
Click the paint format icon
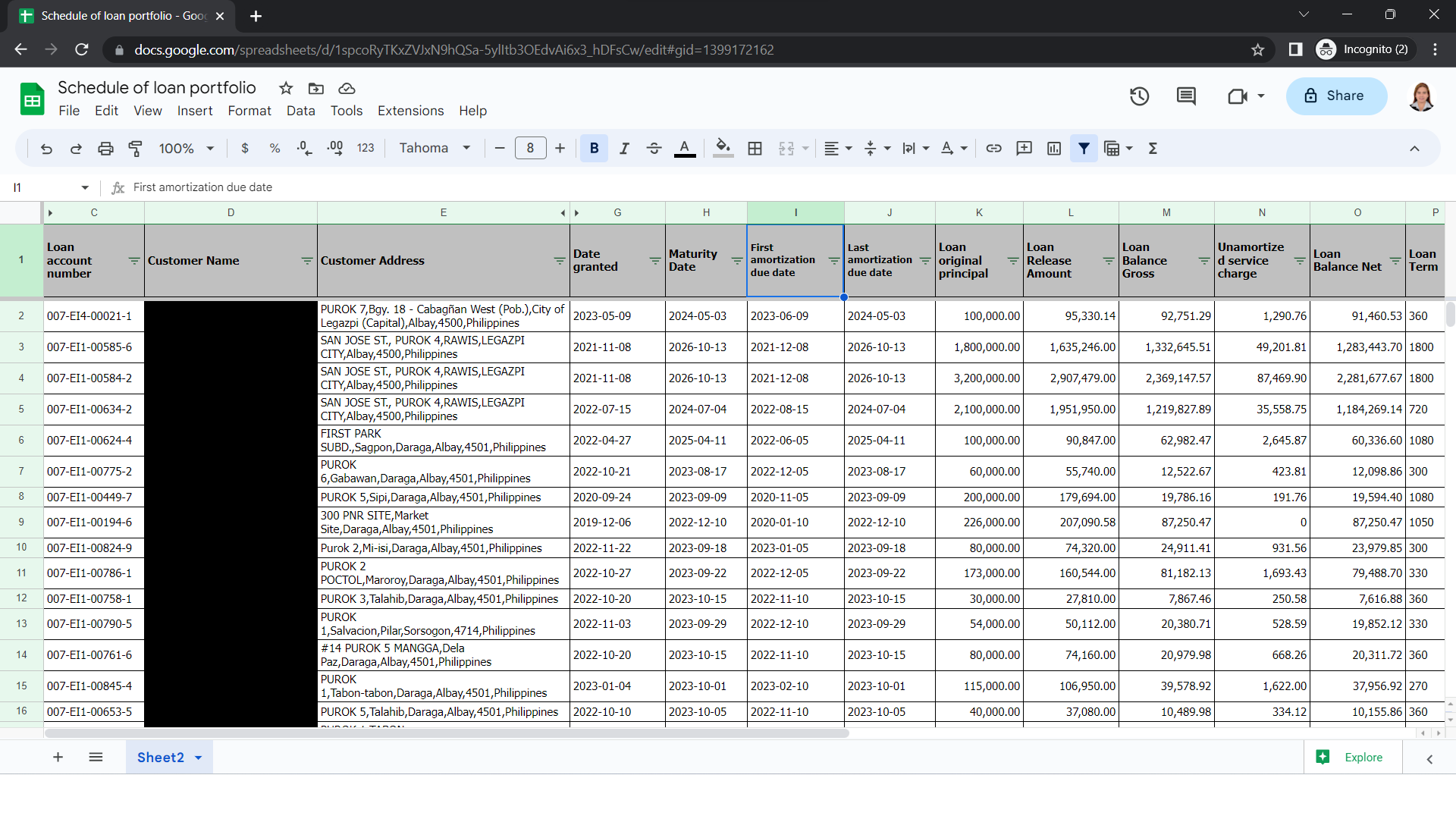(136, 149)
